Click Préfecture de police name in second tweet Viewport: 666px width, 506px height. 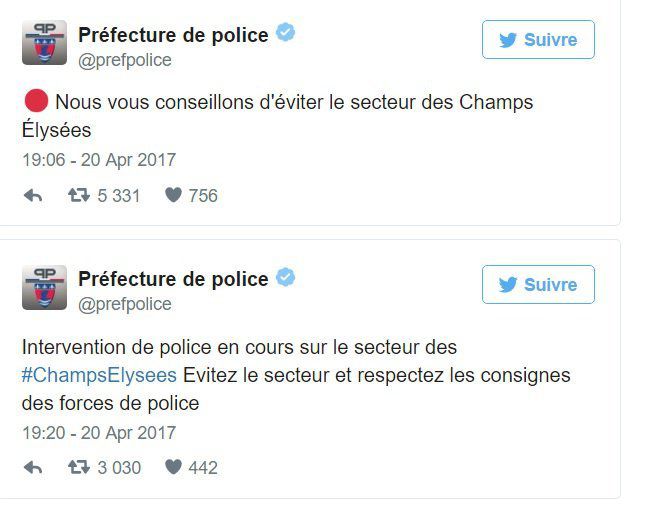(x=173, y=279)
